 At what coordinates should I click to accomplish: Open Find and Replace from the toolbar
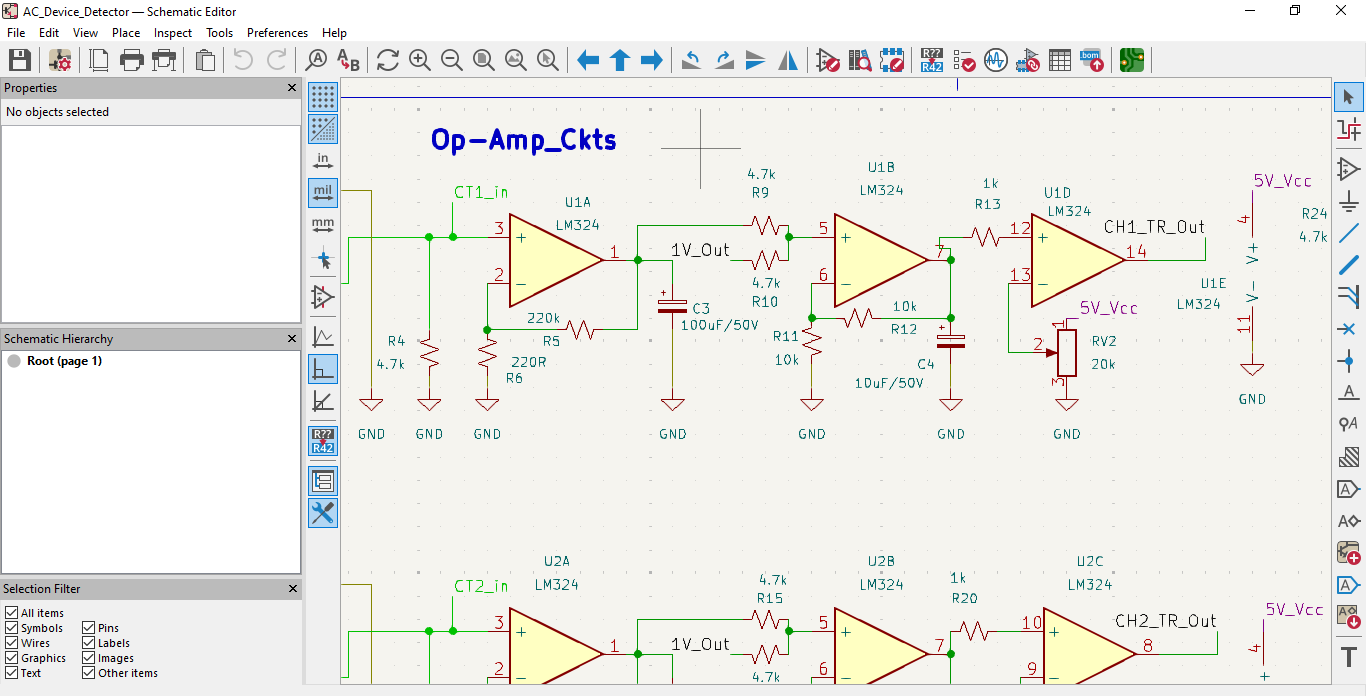(x=348, y=60)
